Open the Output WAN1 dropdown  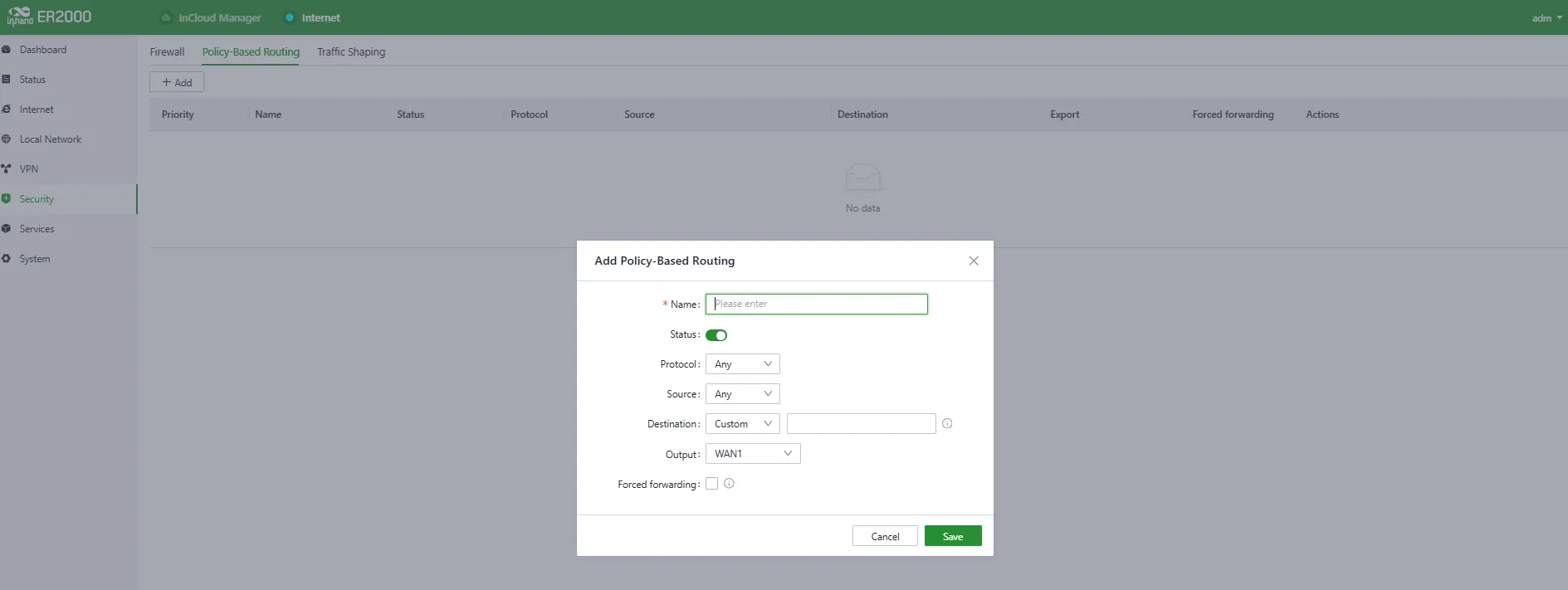tap(753, 454)
